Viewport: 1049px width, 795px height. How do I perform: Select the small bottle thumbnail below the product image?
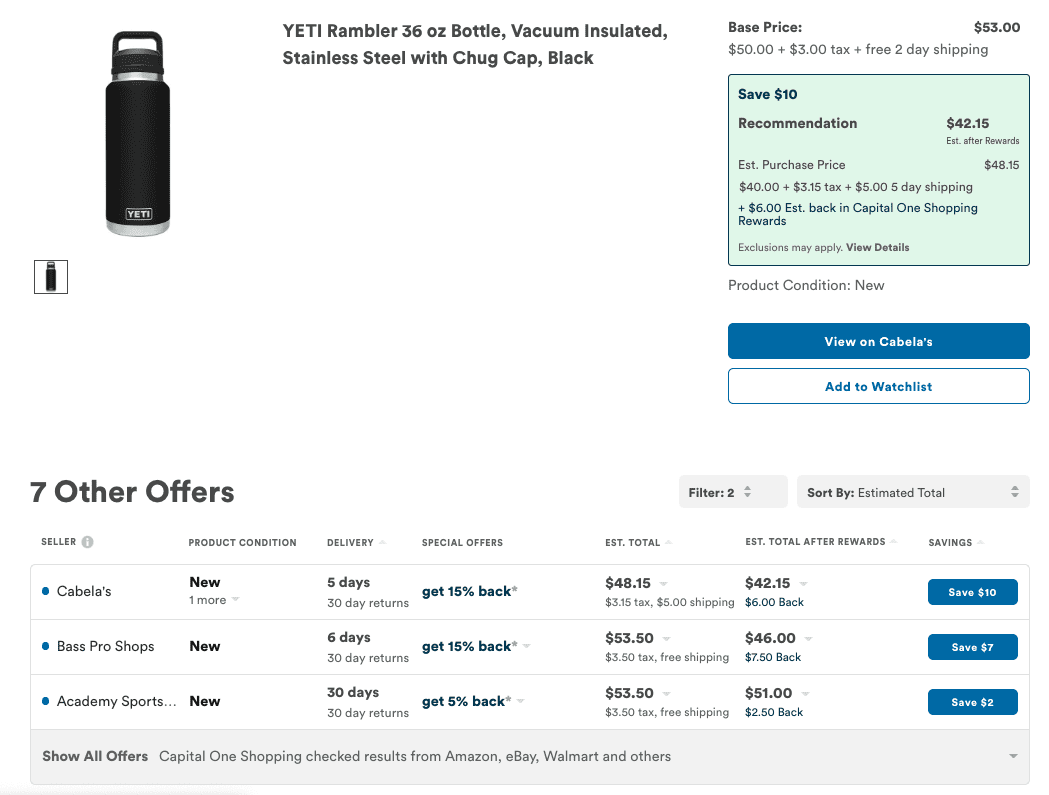pos(50,277)
